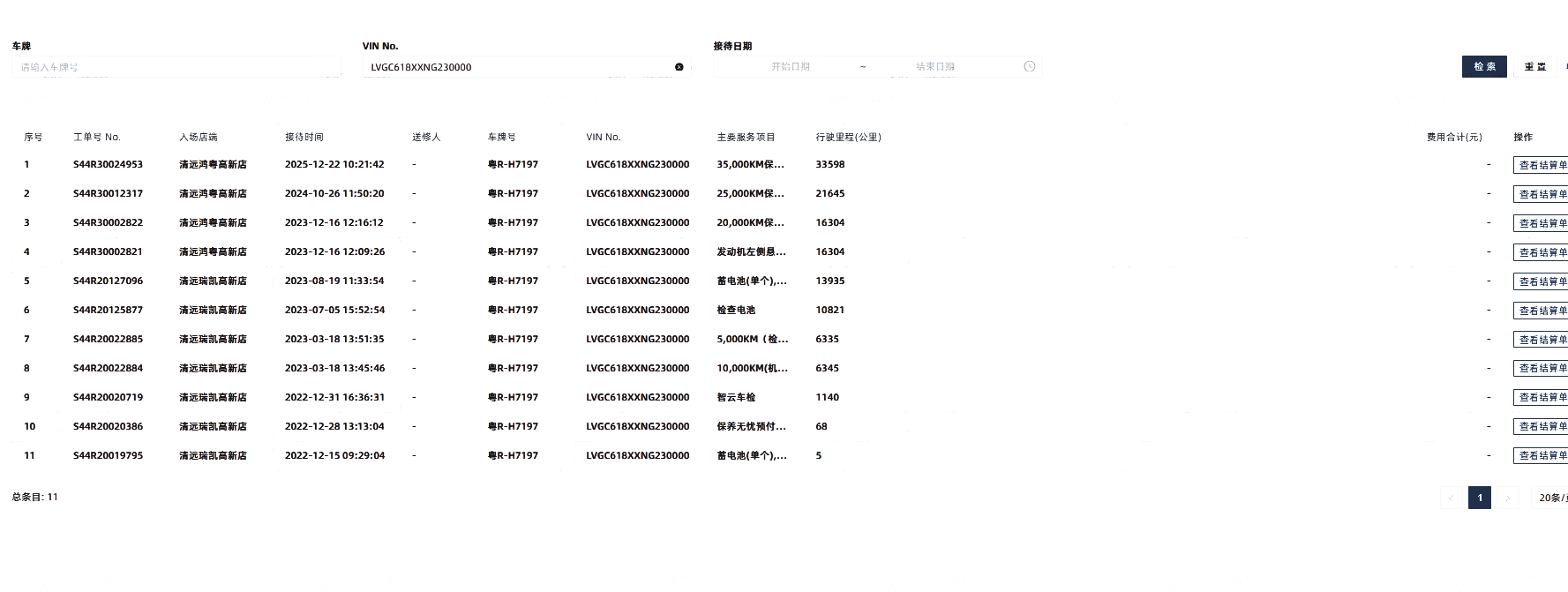
Task: Open 查看结算单 for work order S44R30002821
Action: 1542,252
